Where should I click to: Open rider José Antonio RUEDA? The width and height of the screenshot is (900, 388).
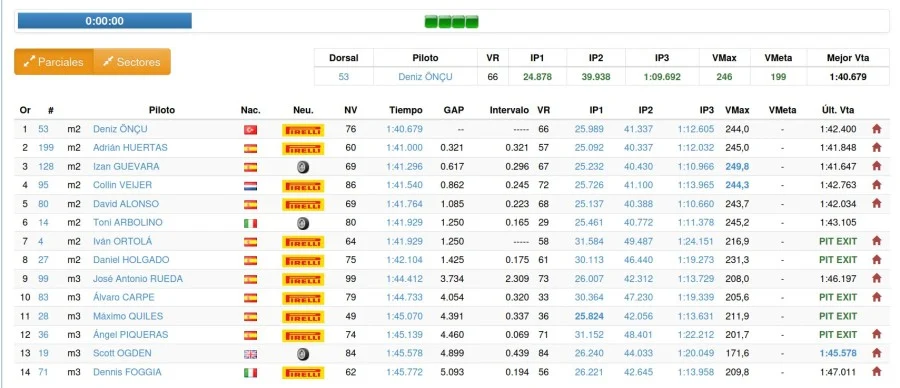pos(138,278)
